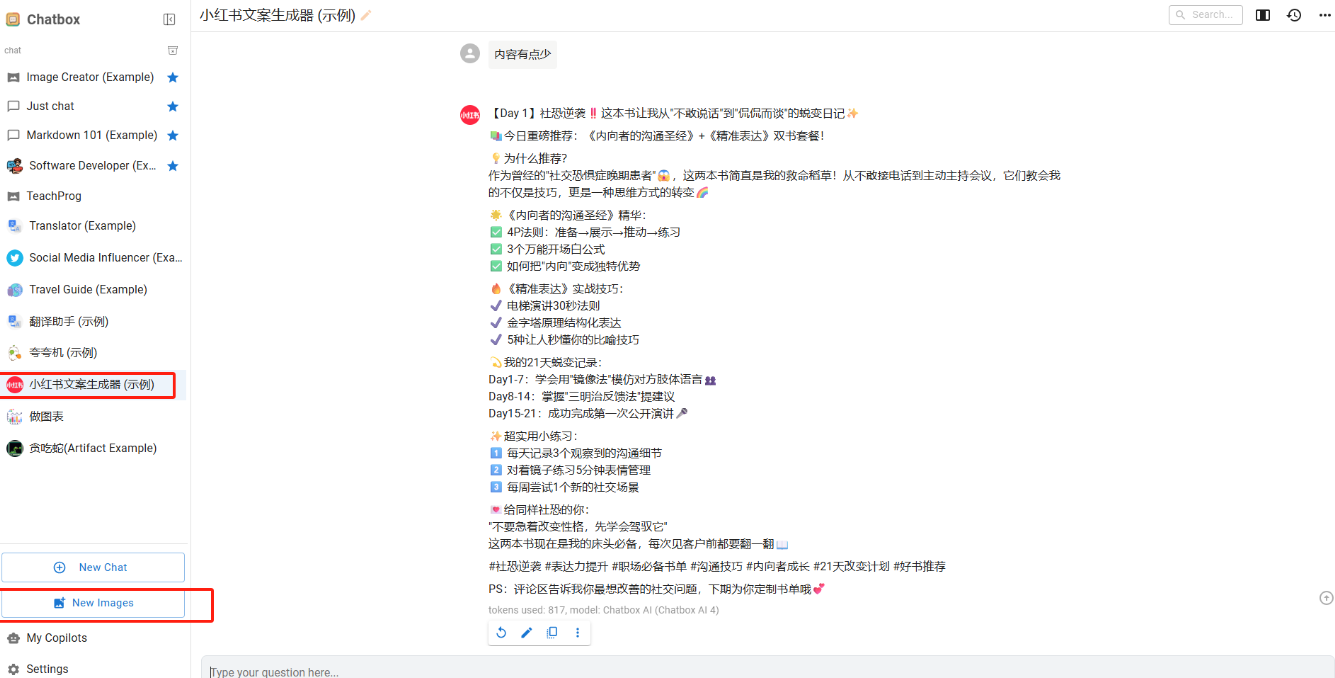This screenshot has width=1335, height=678.
Task: Copy the message with copy icon
Action: pos(552,632)
